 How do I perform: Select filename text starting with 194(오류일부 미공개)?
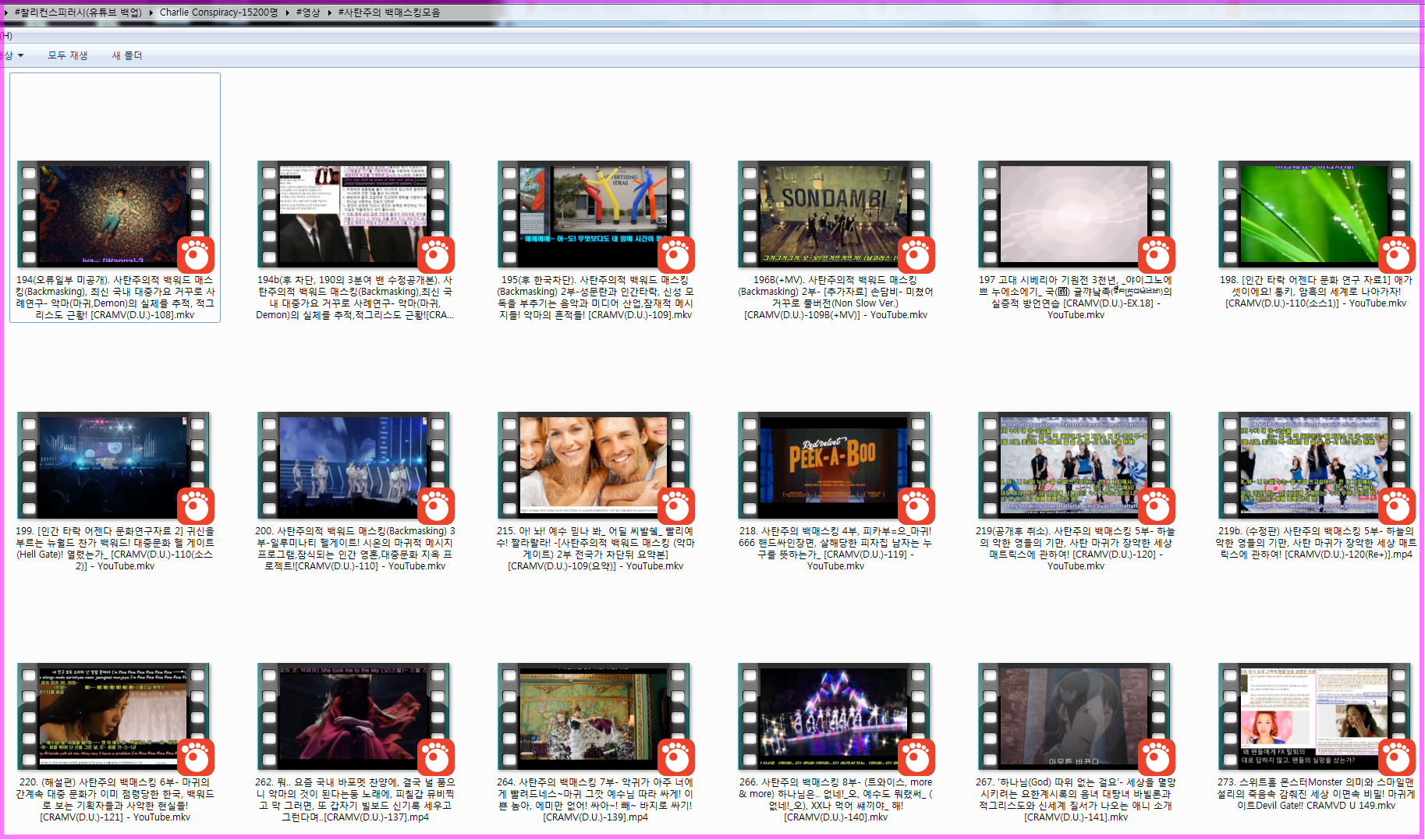point(115,297)
